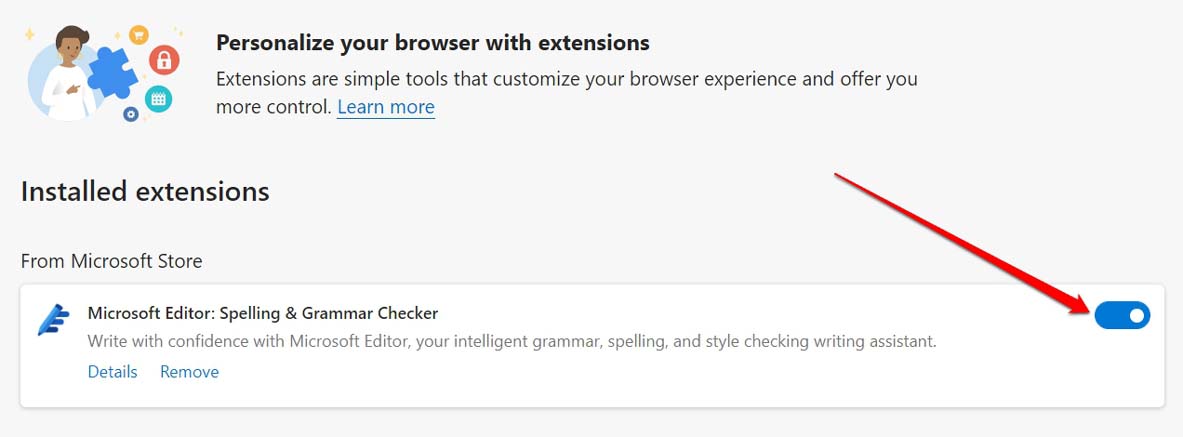This screenshot has height=437, width=1183.
Task: Click the Personalize your browser heading
Action: tap(432, 43)
